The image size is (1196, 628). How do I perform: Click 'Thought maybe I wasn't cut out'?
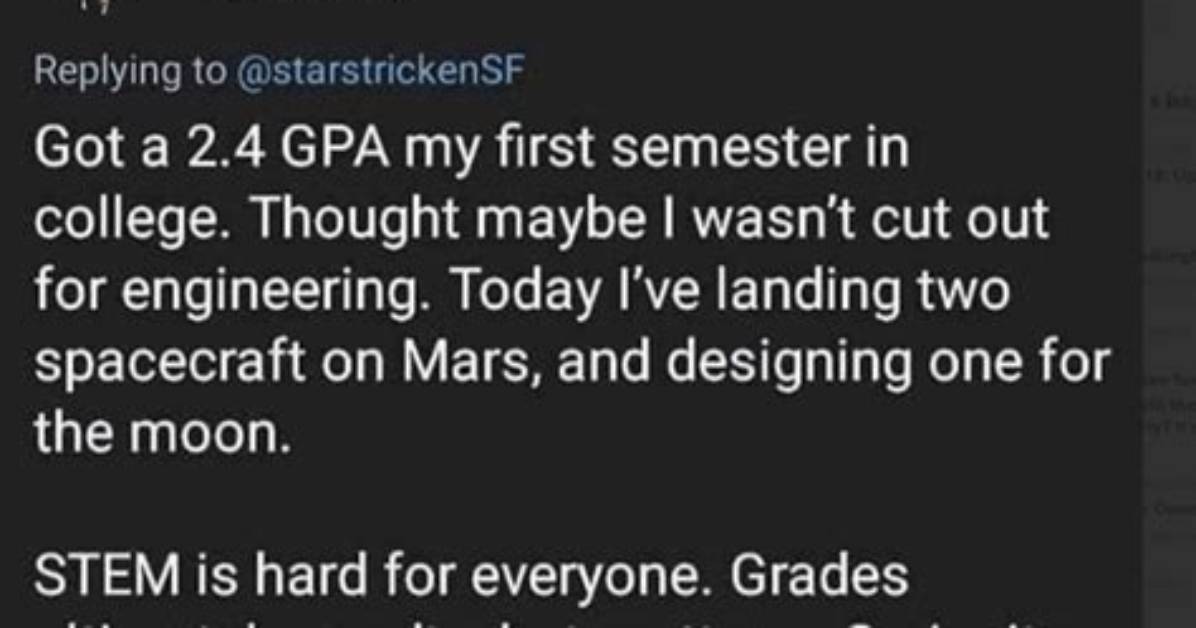click(x=648, y=220)
